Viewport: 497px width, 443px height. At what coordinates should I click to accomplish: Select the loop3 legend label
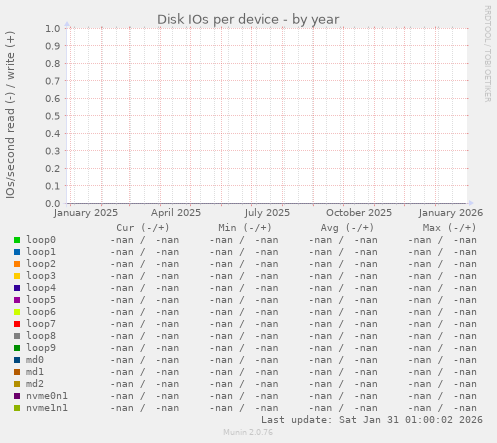coord(41,276)
